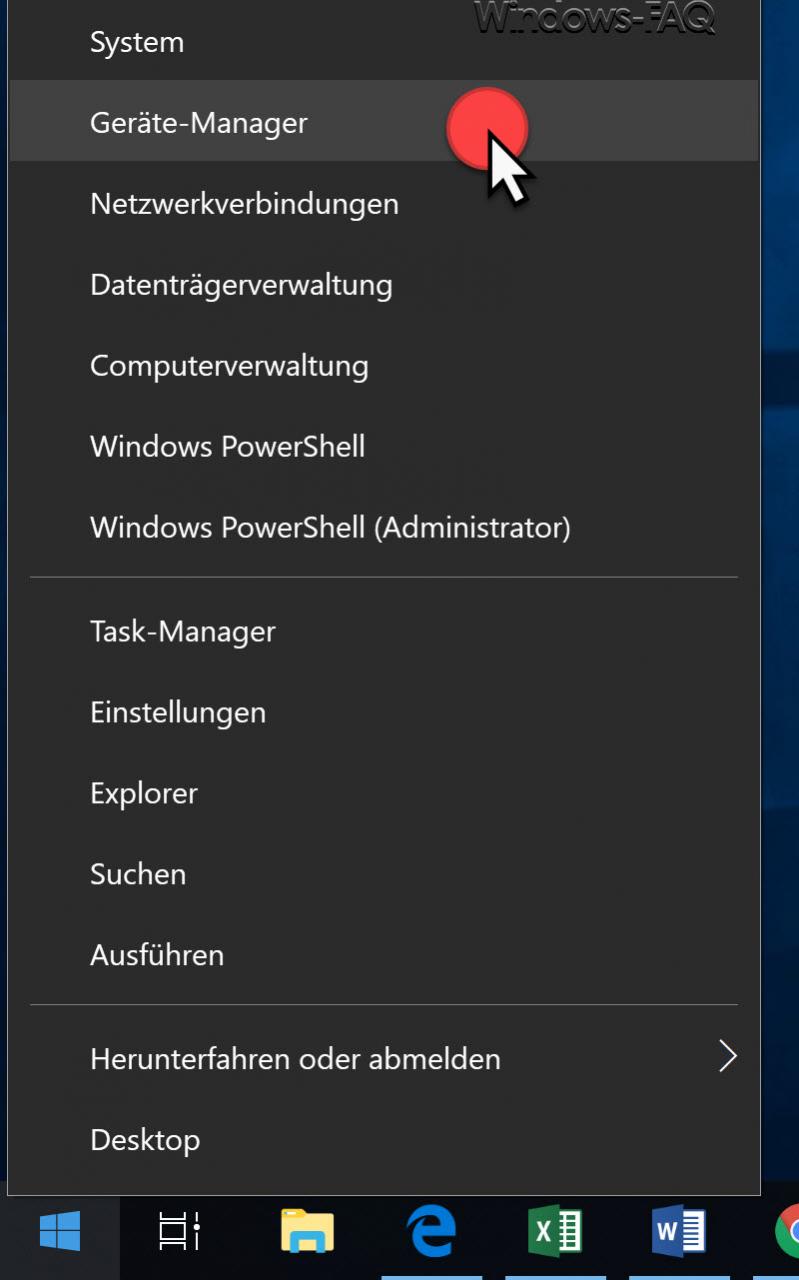Image resolution: width=799 pixels, height=1280 pixels.
Task: Choose Explorer menu entry
Action: 384,793
